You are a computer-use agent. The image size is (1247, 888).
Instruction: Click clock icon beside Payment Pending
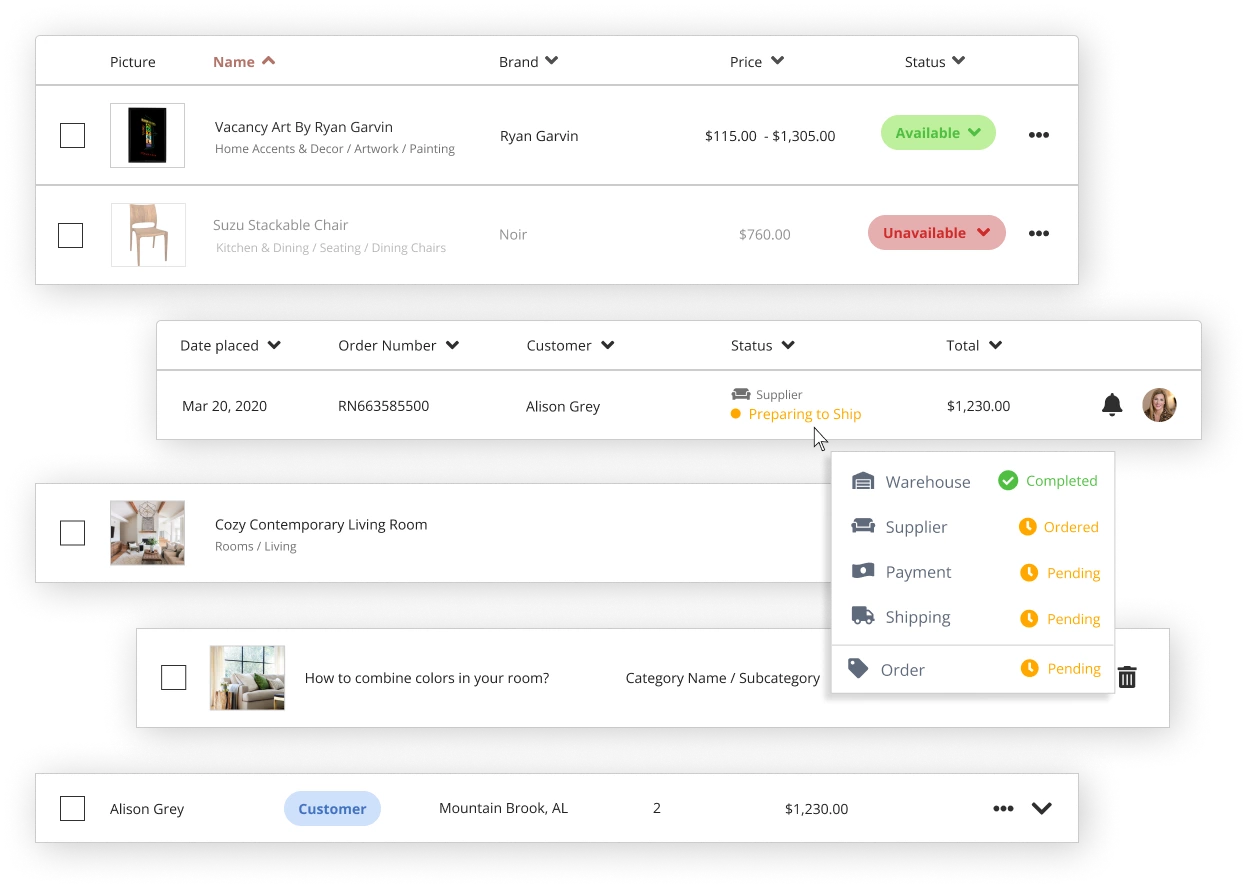pyautogui.click(x=1029, y=573)
